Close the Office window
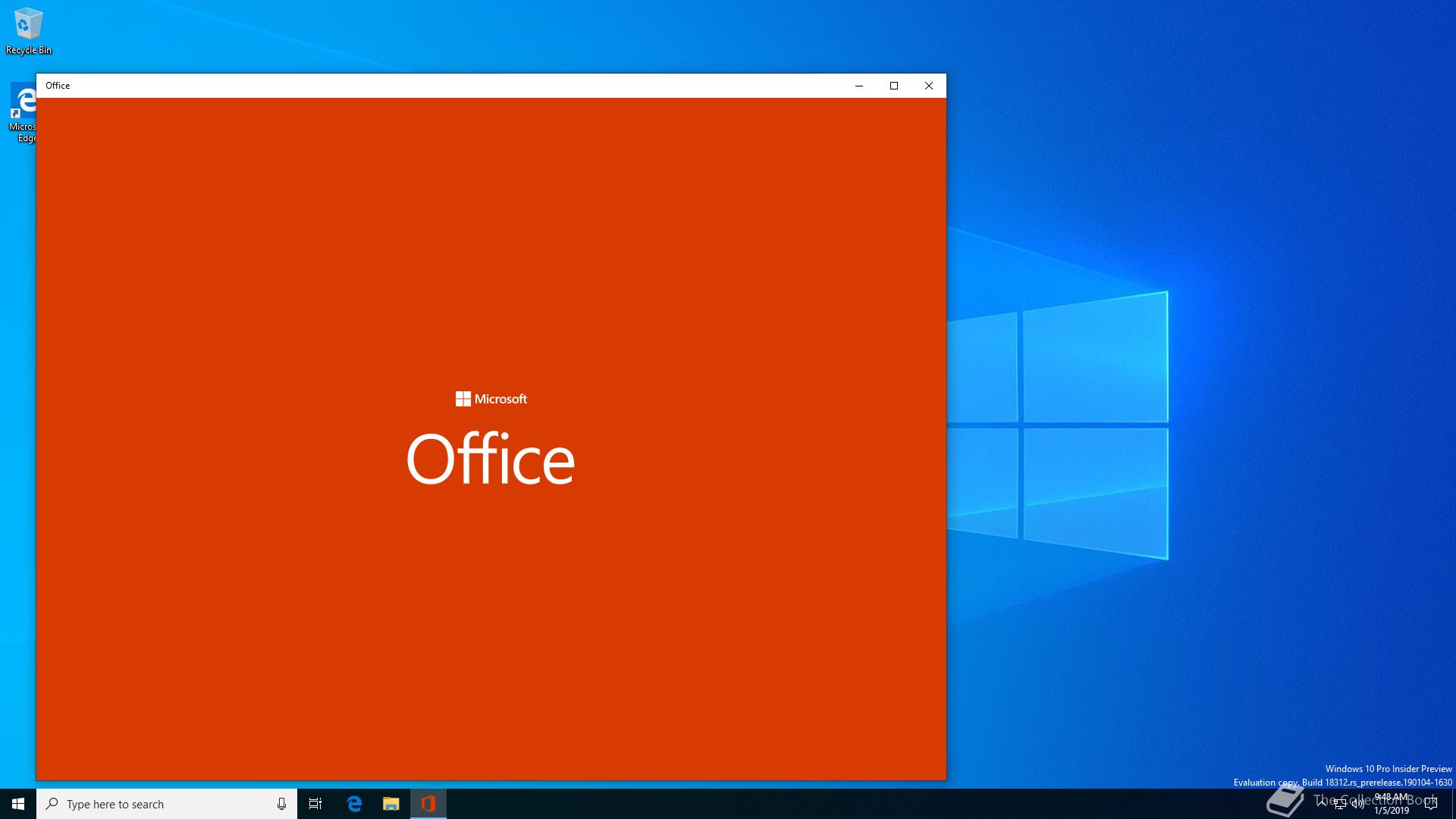 point(929,86)
